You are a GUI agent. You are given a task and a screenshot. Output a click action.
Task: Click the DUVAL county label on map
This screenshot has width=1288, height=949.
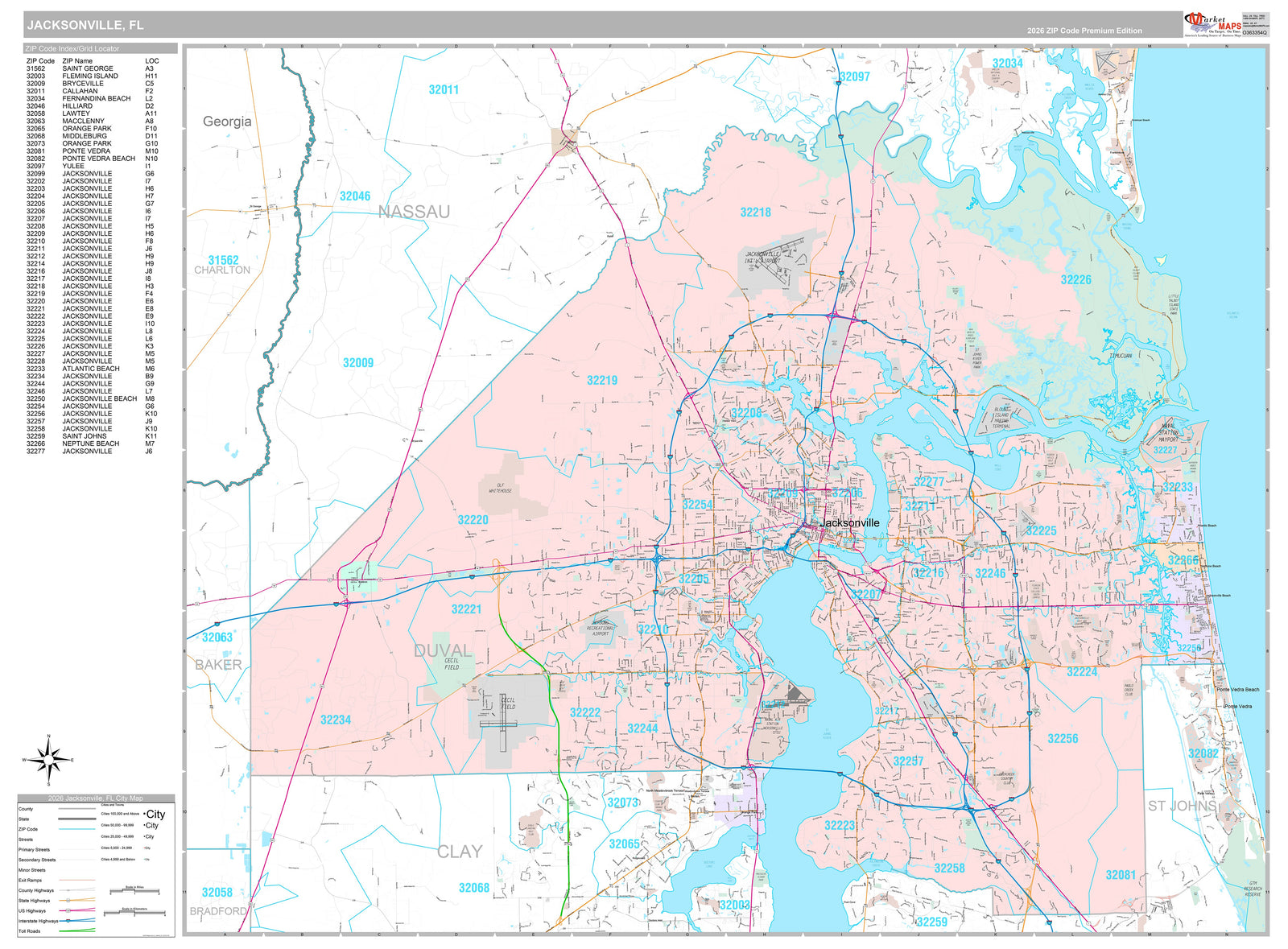pos(443,651)
